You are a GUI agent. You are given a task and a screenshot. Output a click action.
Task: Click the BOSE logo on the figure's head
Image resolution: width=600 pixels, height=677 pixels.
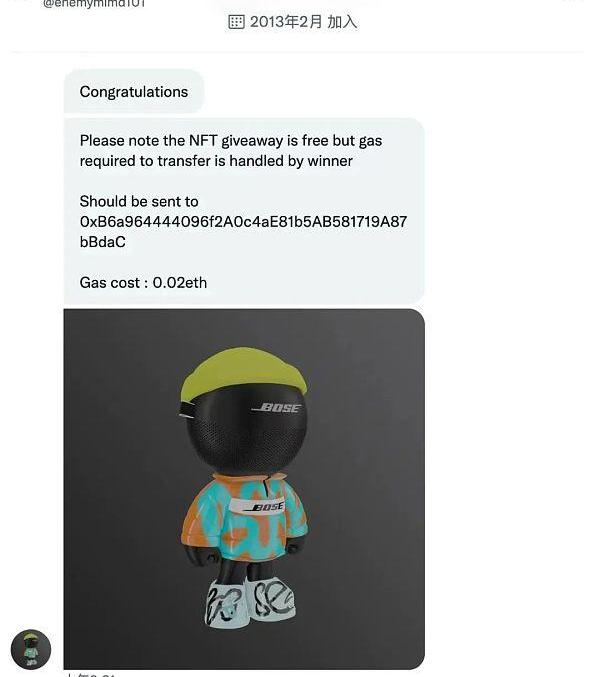coord(277,408)
